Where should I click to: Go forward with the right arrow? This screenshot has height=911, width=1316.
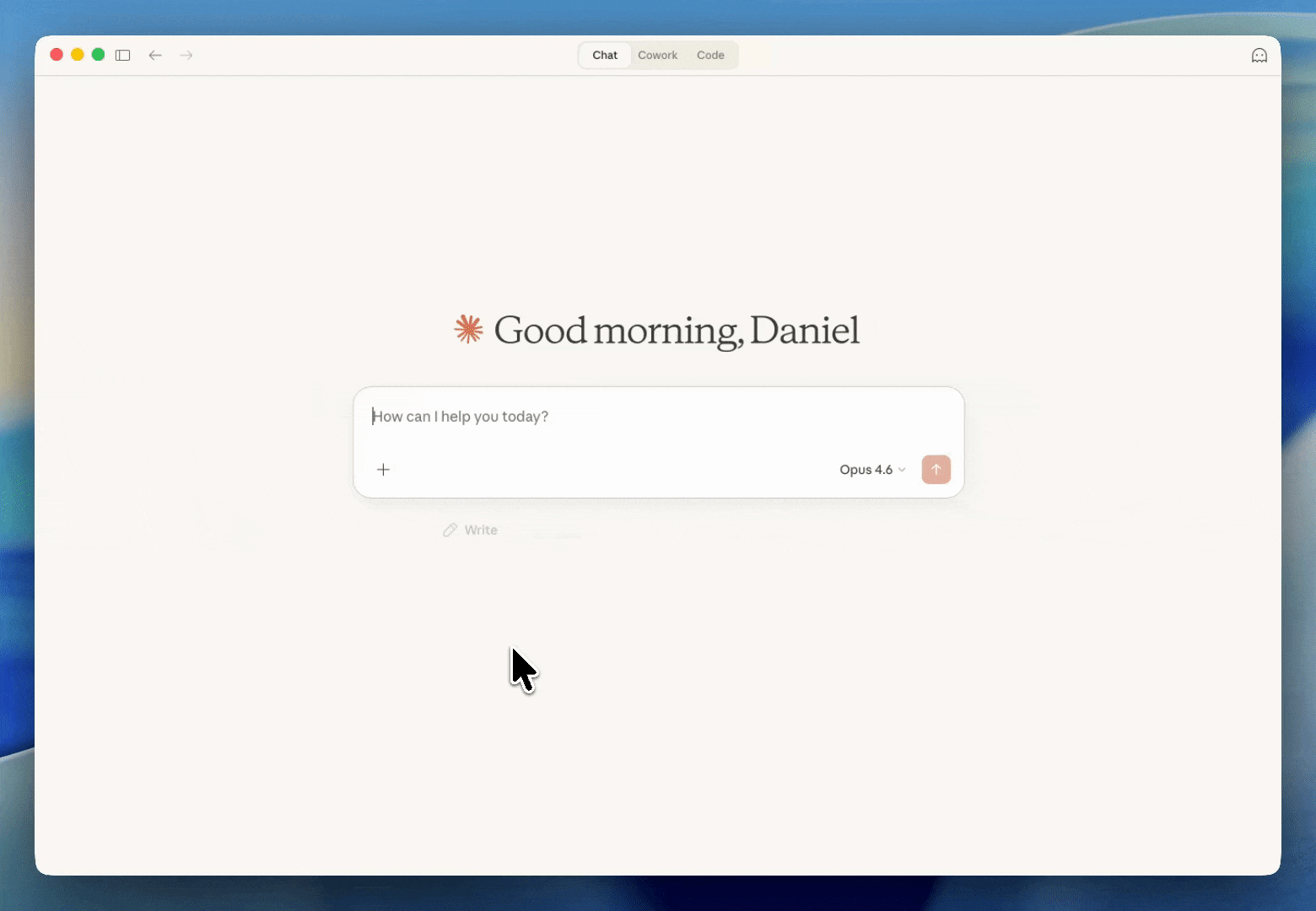pyautogui.click(x=186, y=56)
